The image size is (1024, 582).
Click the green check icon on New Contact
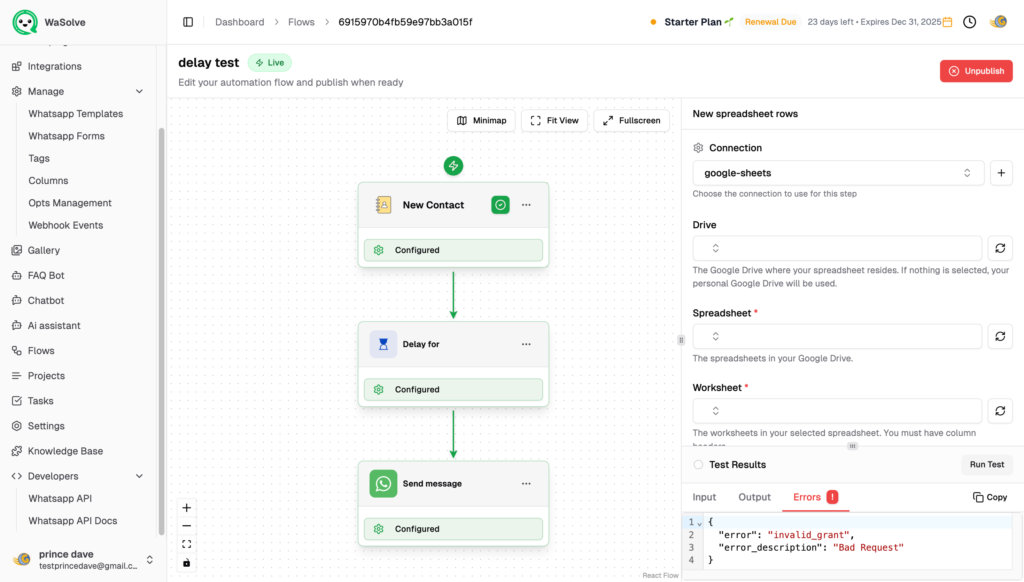click(x=501, y=205)
